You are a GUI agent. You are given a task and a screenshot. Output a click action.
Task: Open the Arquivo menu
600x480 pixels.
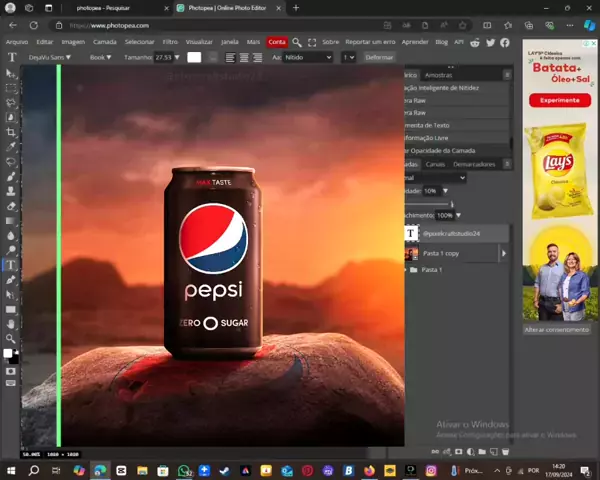pos(17,42)
